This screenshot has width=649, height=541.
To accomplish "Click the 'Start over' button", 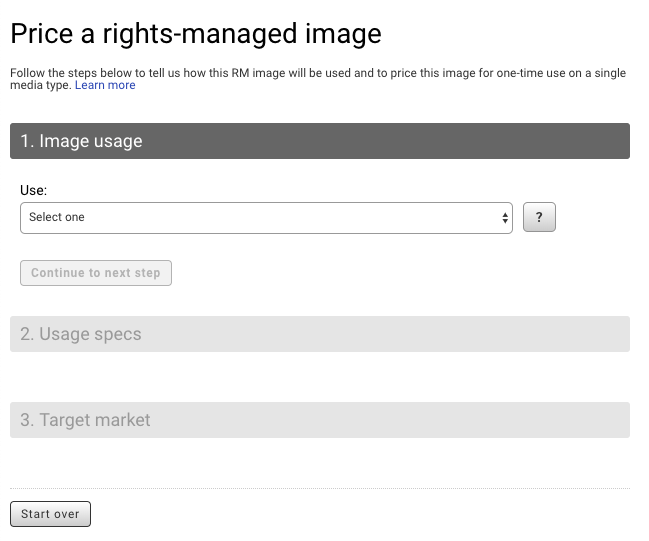I will (50, 514).
